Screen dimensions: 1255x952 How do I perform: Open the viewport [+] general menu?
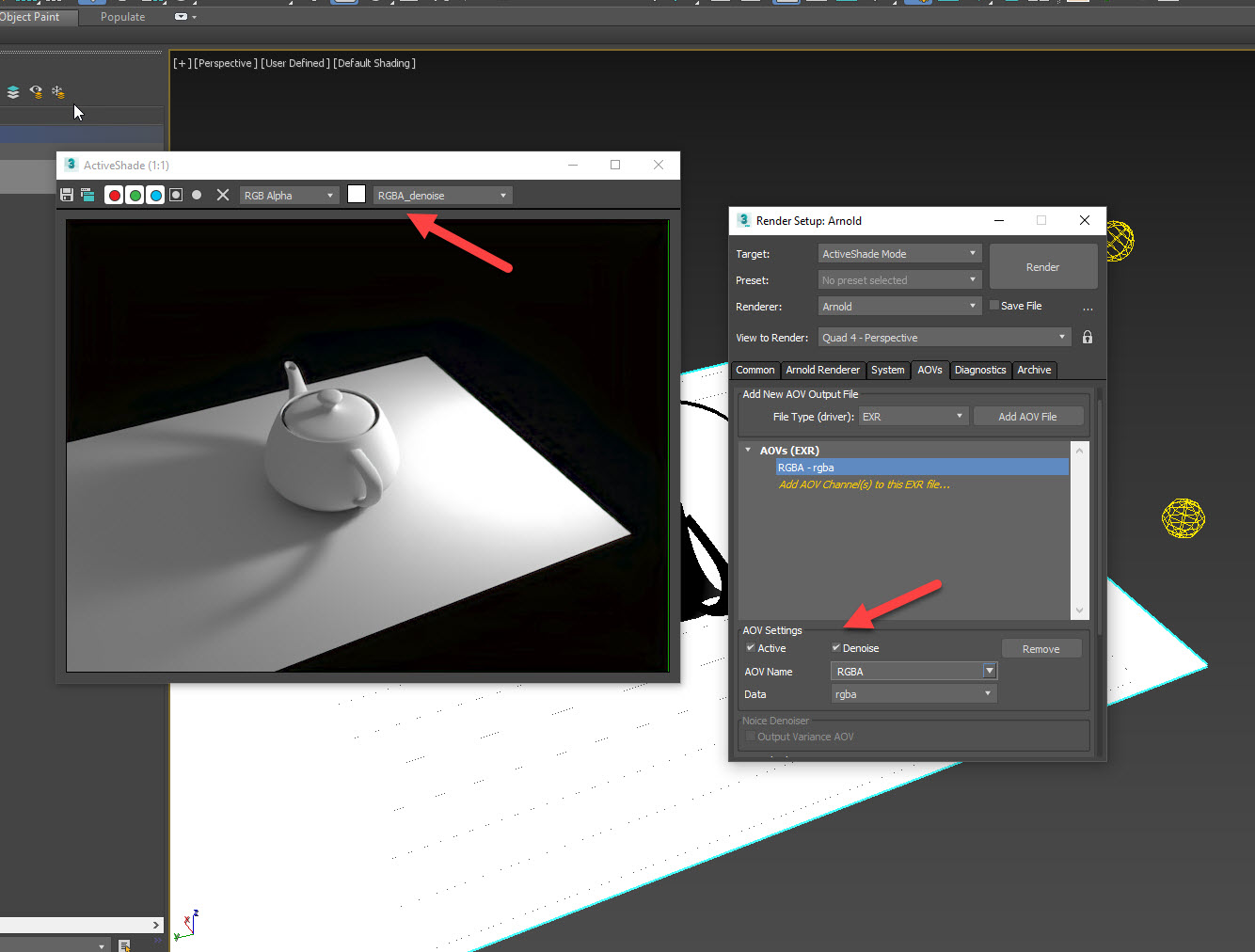[x=183, y=63]
